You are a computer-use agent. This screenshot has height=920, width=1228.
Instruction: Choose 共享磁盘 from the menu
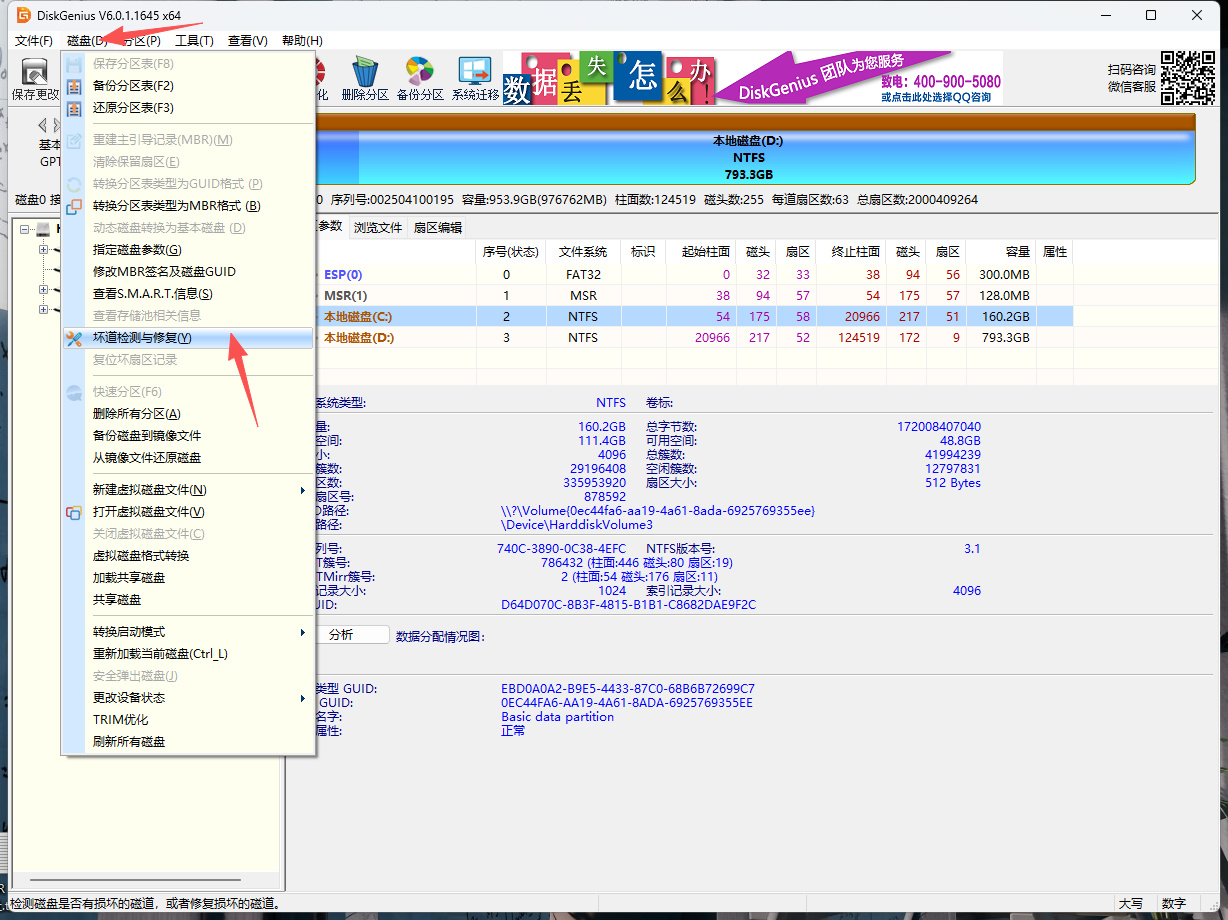tap(188, 600)
